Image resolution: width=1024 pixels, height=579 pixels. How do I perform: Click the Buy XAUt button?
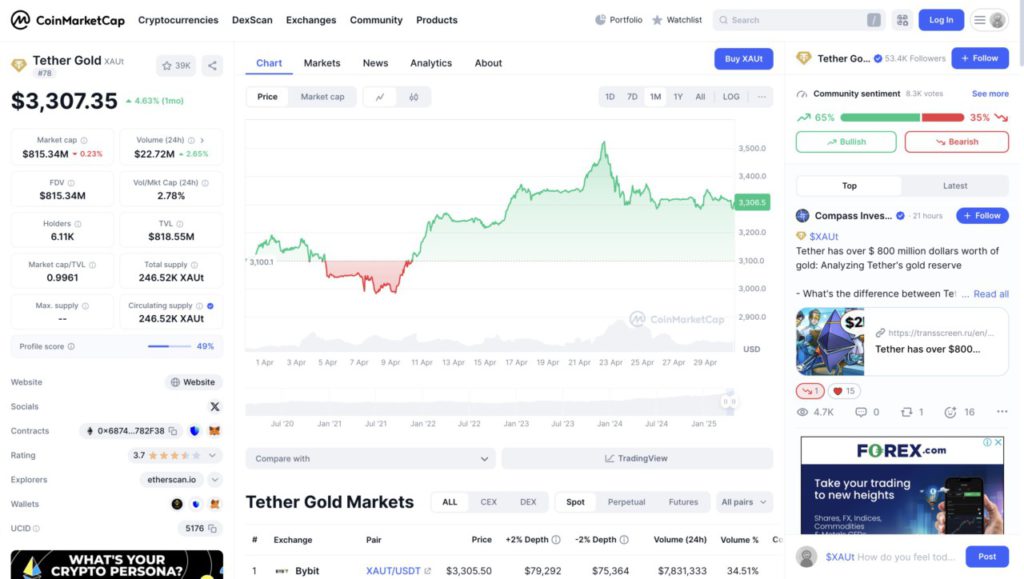pos(743,59)
